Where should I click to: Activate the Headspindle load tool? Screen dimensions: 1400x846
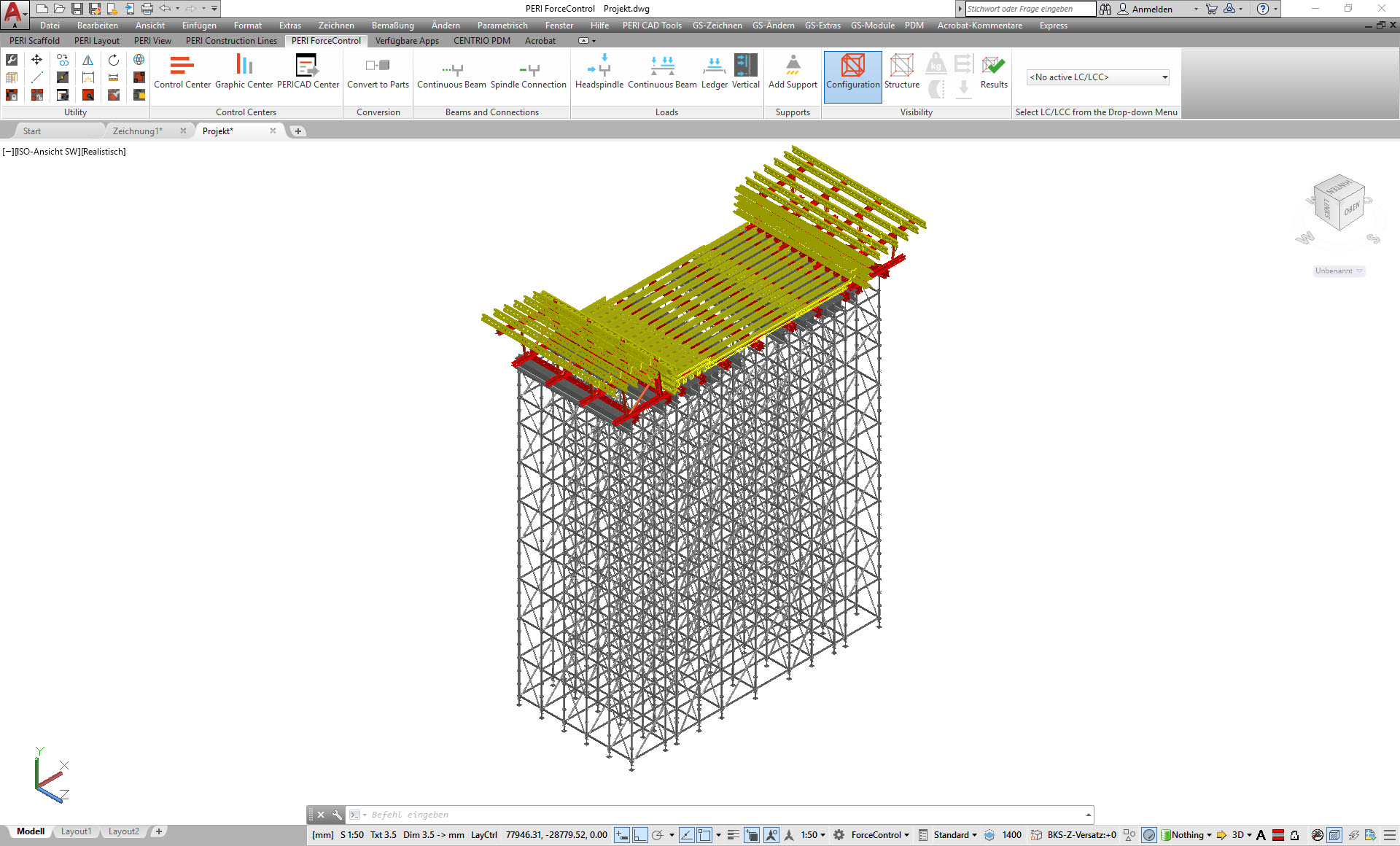pyautogui.click(x=600, y=73)
